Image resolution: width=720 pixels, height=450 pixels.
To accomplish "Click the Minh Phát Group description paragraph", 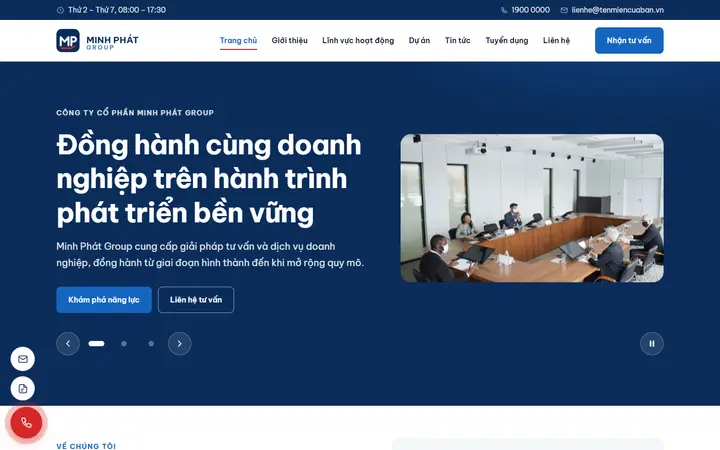I will point(210,254).
